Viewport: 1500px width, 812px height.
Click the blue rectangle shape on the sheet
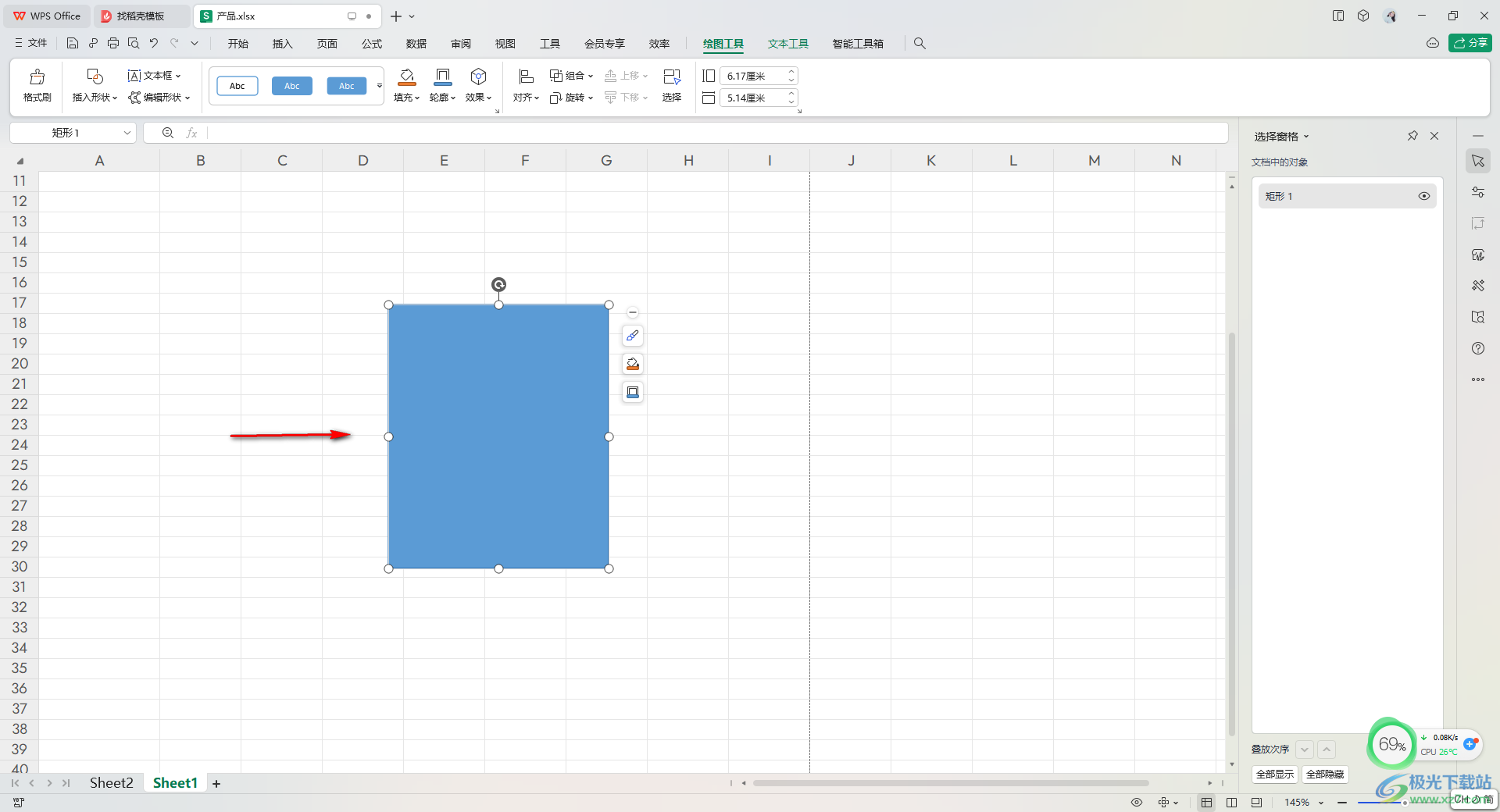pyautogui.click(x=498, y=436)
